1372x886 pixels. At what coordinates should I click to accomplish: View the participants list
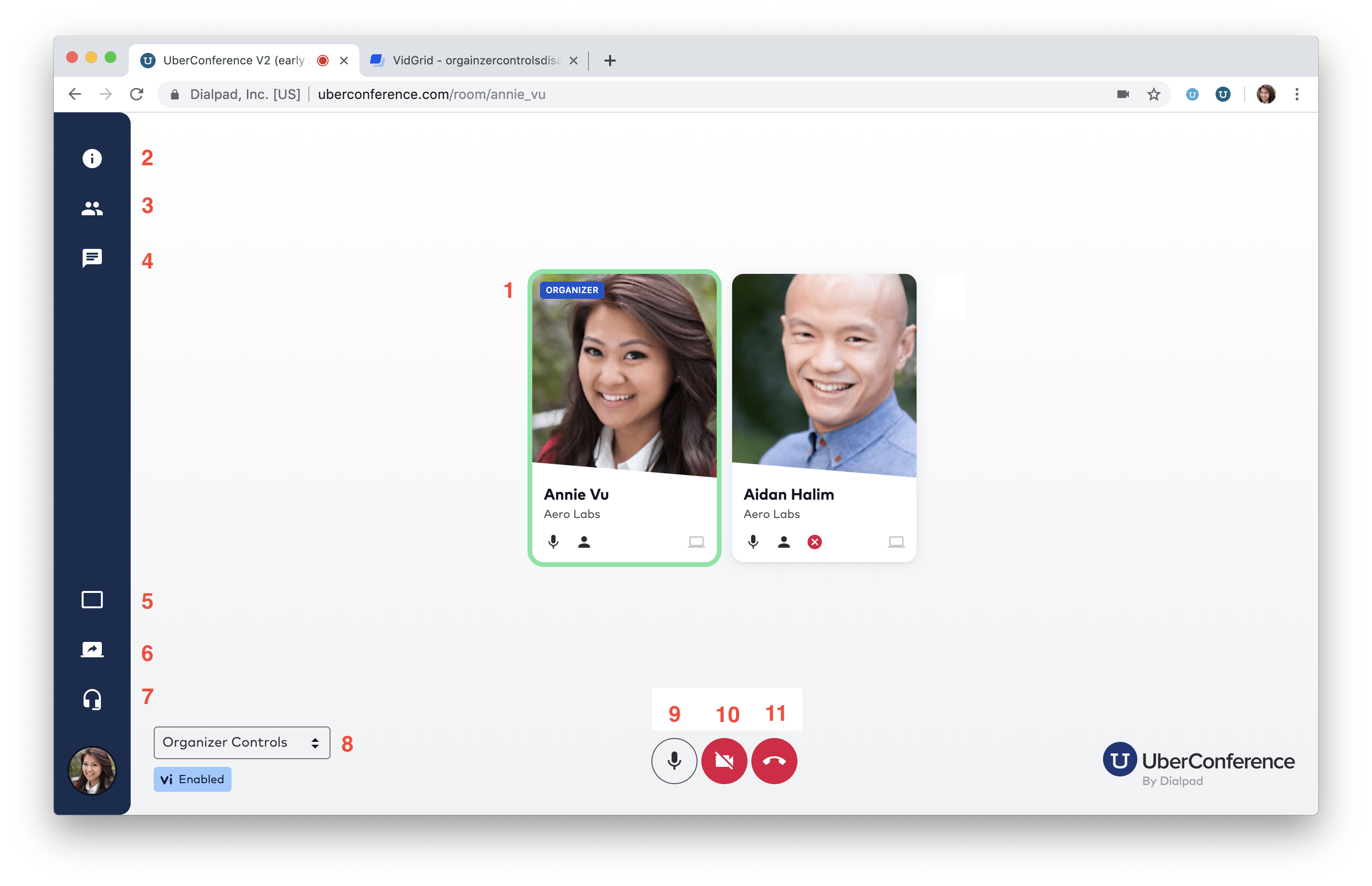click(91, 208)
